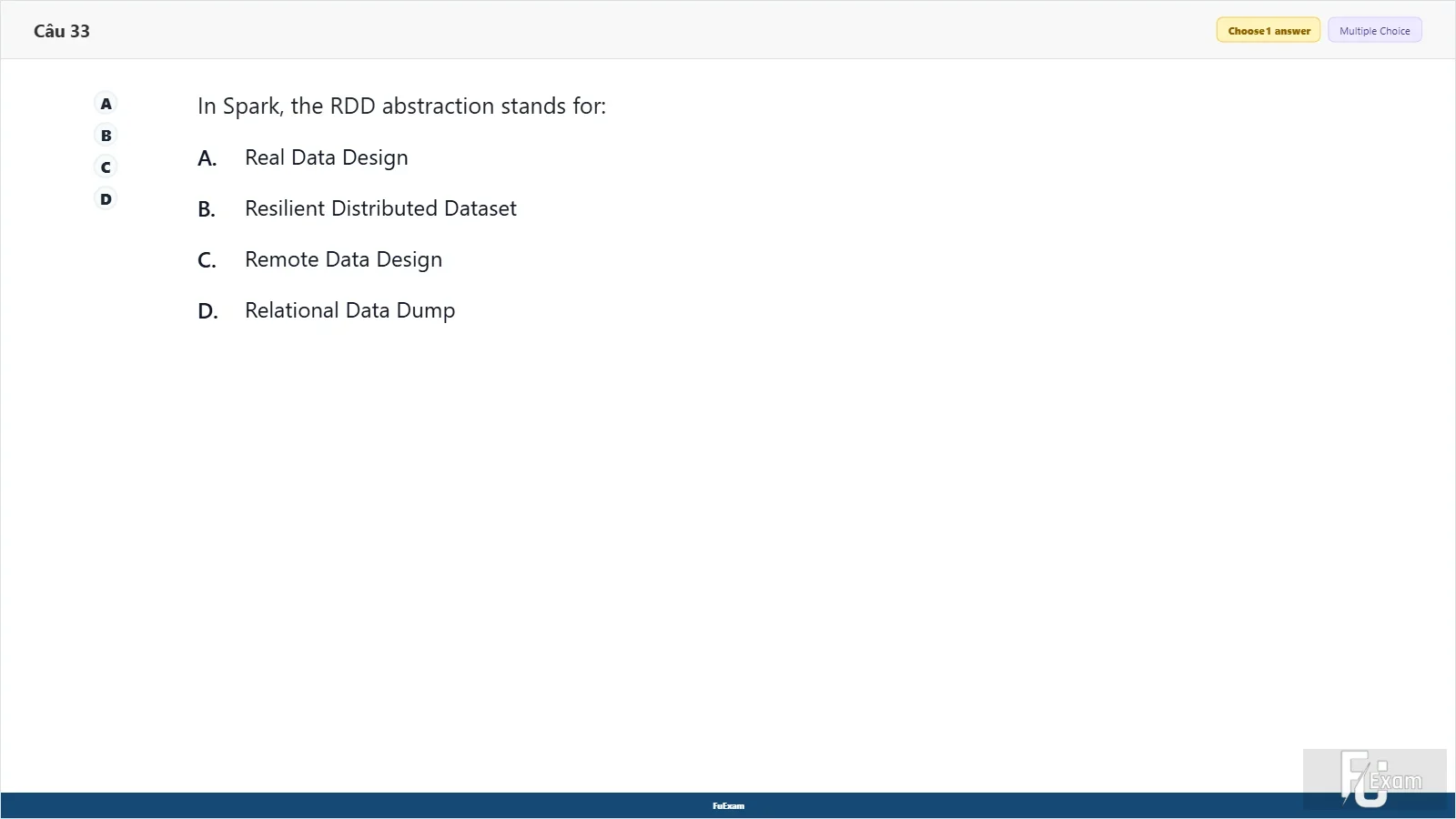Click the 'B.' letter in answer list
The height and width of the screenshot is (819, 1456).
[207, 209]
